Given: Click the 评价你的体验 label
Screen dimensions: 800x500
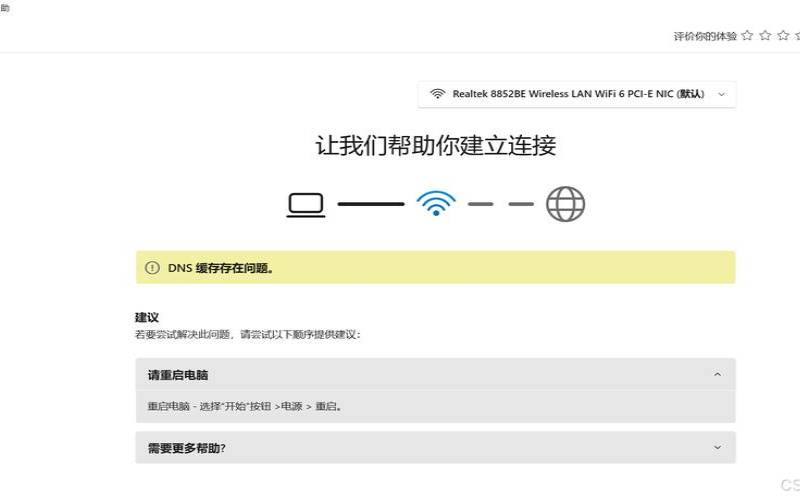Looking at the screenshot, I should [705, 36].
